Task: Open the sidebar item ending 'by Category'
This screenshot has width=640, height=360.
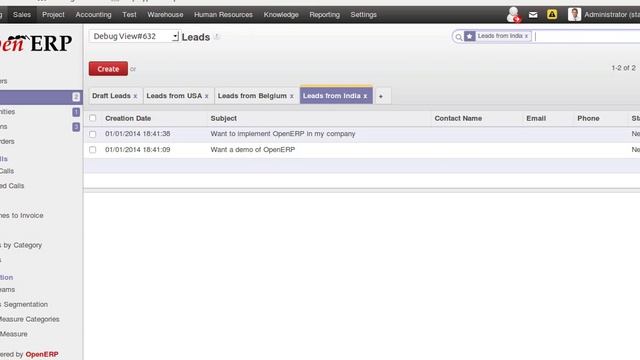Action: pyautogui.click(x=21, y=245)
